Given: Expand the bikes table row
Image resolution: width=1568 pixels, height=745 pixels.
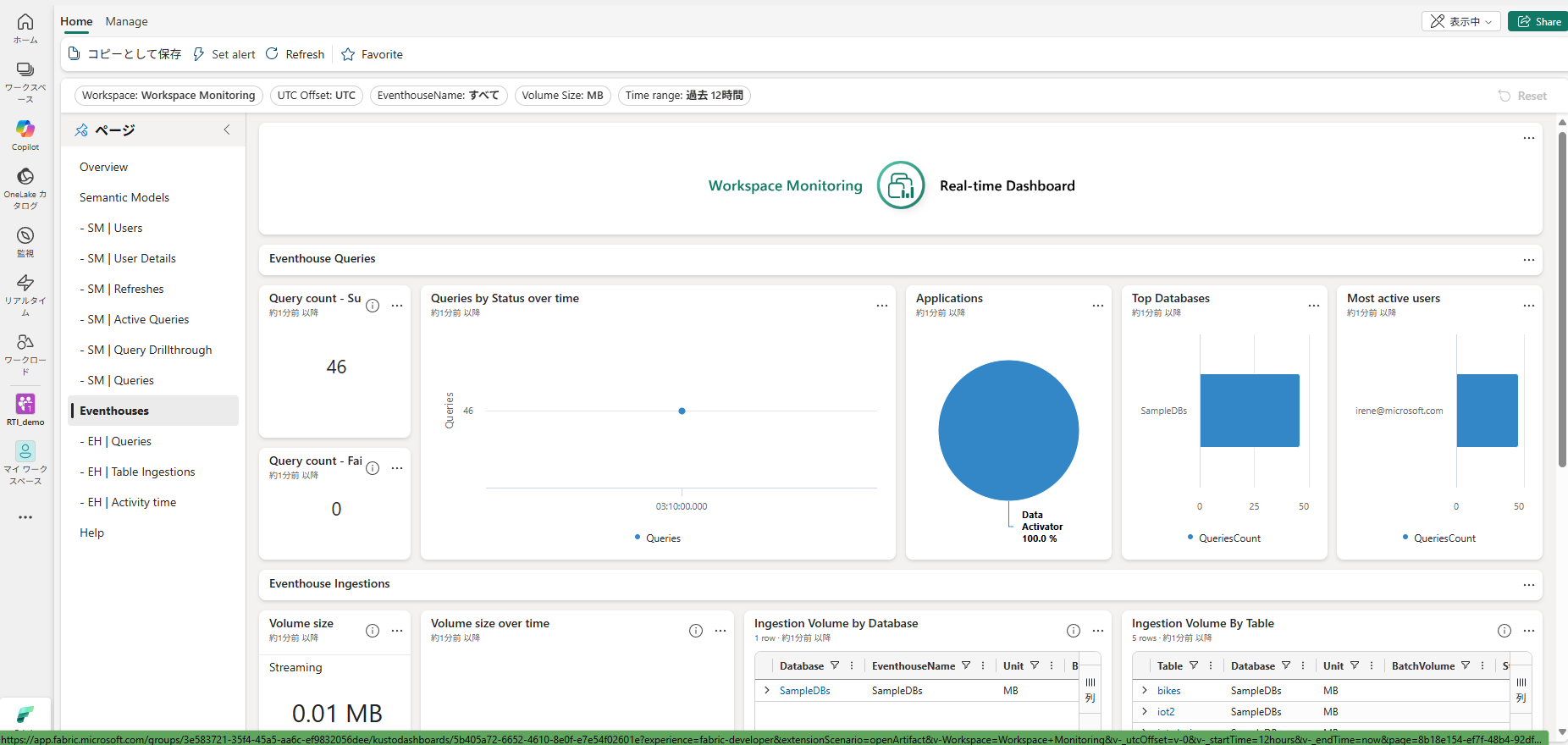Looking at the screenshot, I should click(x=1145, y=691).
